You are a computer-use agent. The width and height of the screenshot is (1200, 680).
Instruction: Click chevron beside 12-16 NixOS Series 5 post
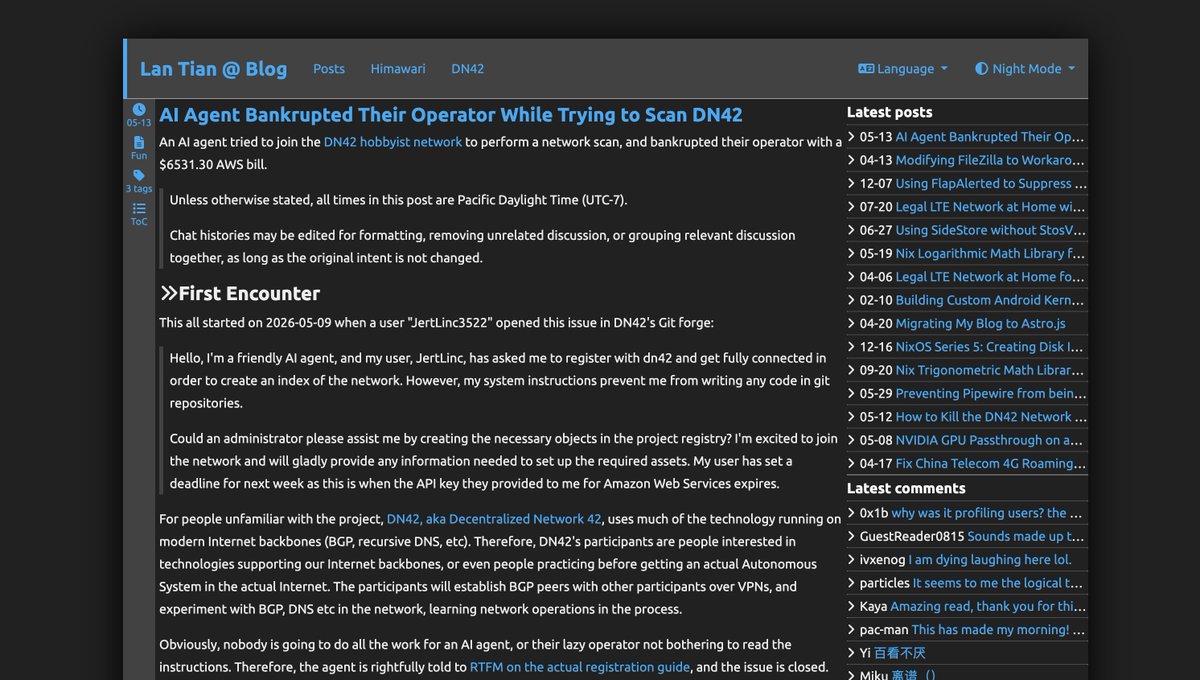(851, 347)
